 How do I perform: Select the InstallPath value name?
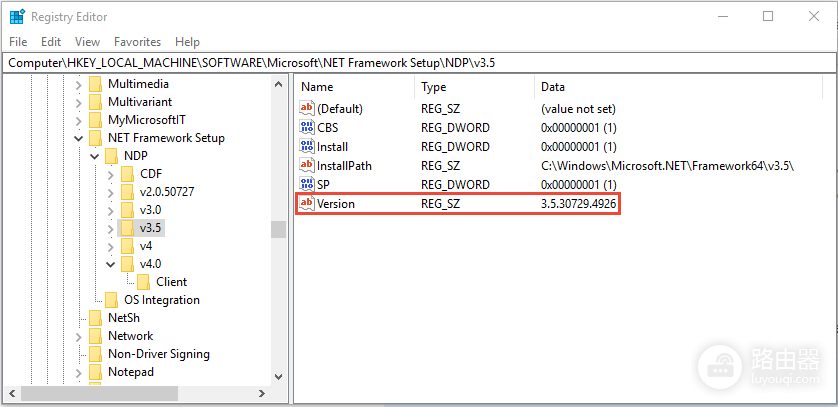pos(344,166)
